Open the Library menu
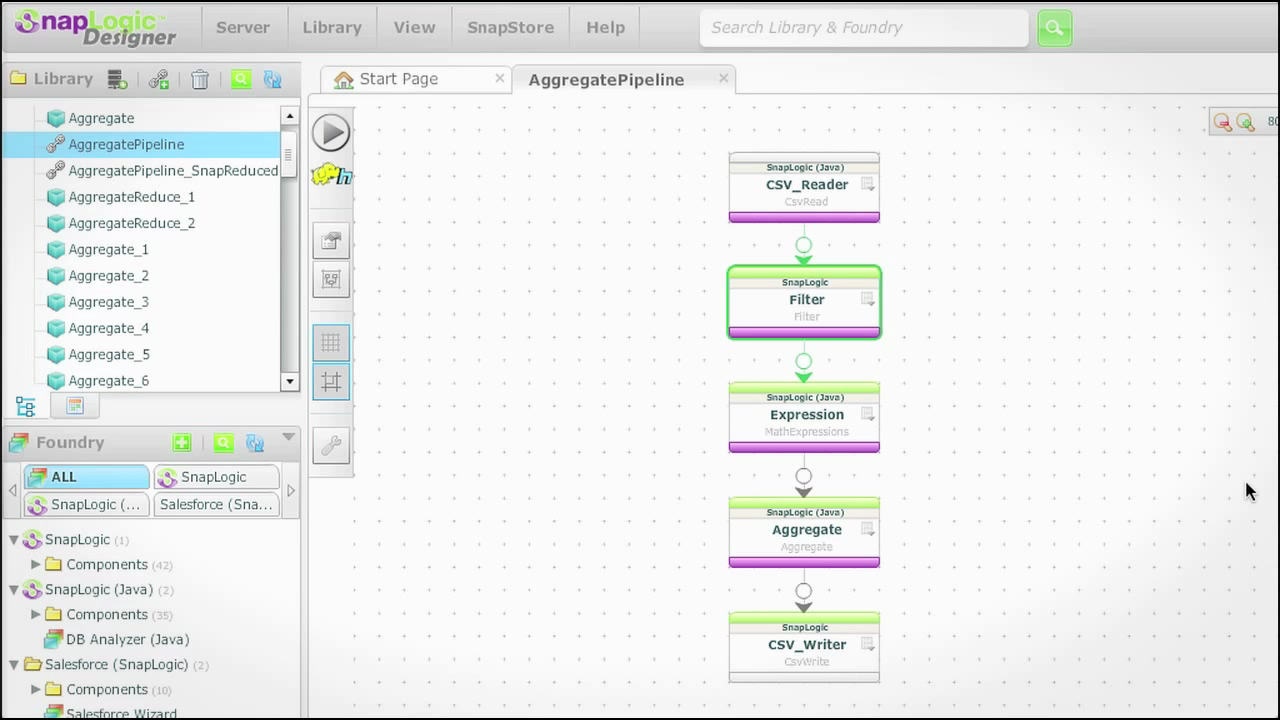1280x720 pixels. [332, 28]
